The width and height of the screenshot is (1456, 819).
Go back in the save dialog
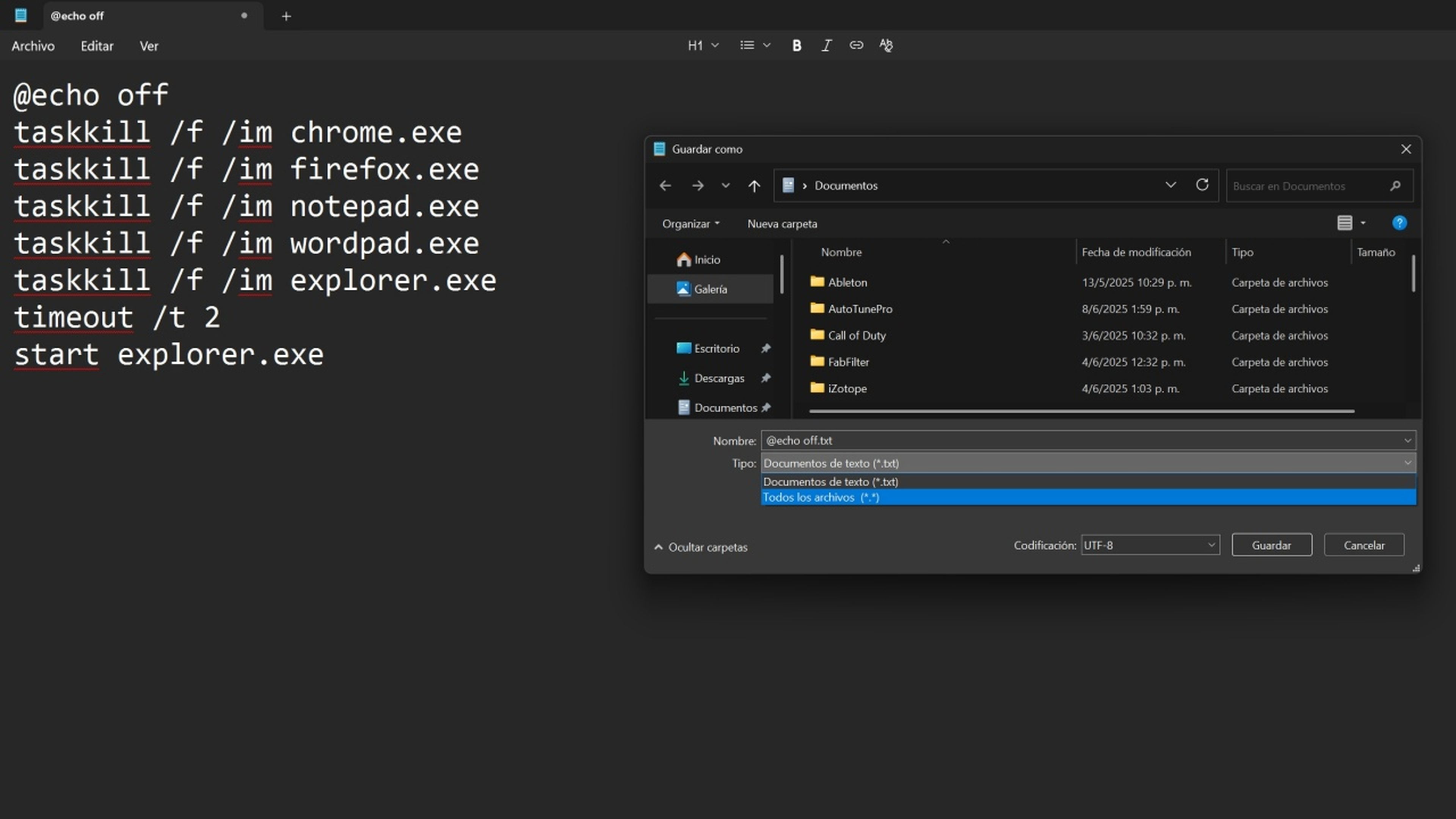(665, 185)
